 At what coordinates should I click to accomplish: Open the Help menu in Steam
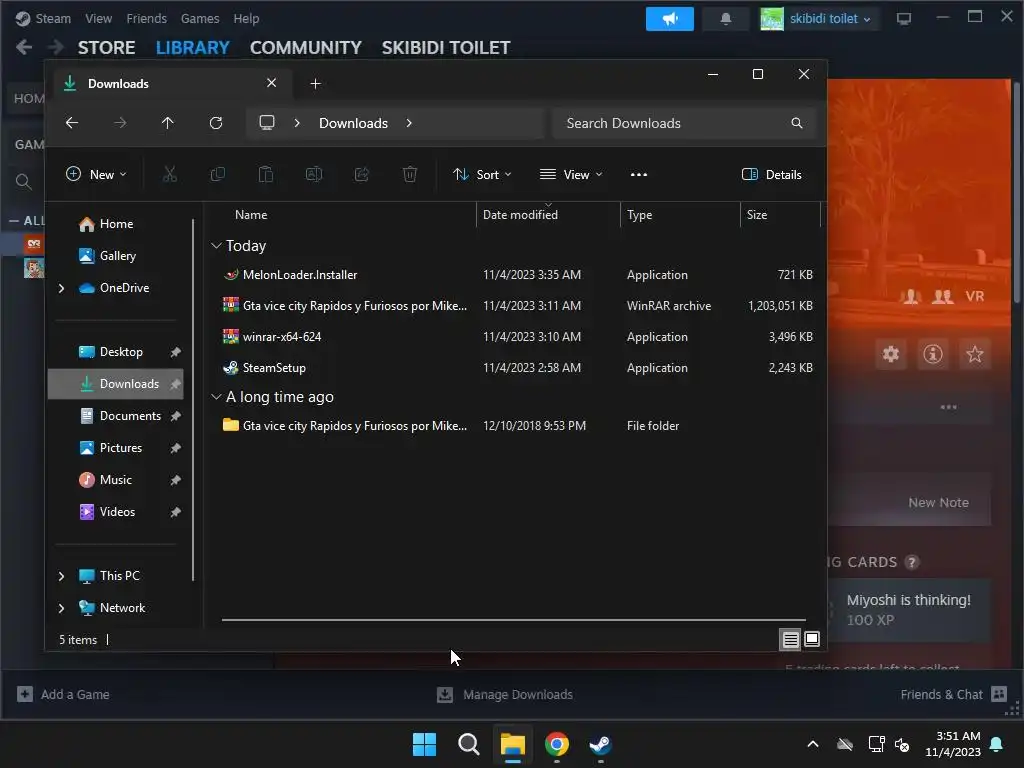click(246, 19)
